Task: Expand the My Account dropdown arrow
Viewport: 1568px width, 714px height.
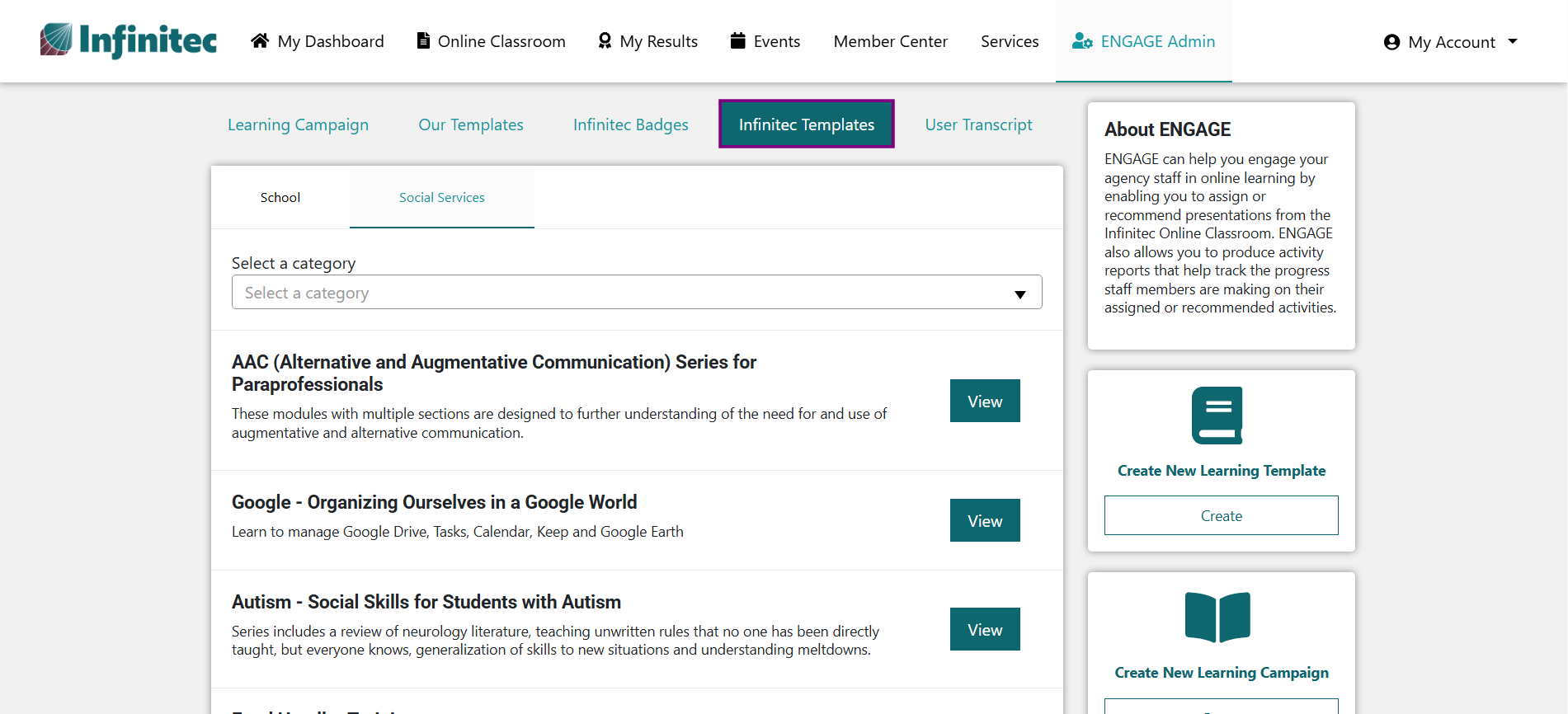Action: point(1513,41)
